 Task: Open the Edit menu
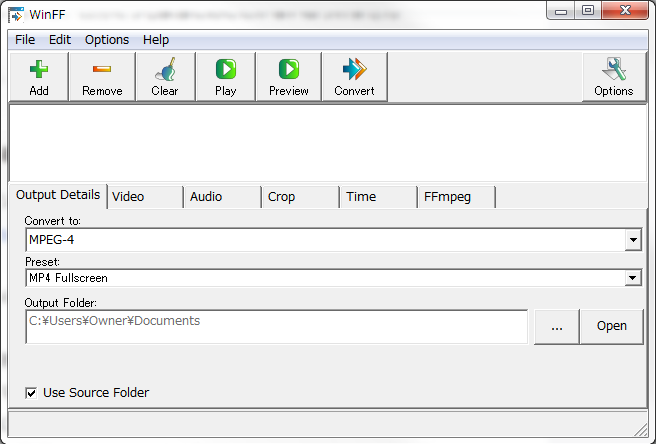pyautogui.click(x=60, y=40)
